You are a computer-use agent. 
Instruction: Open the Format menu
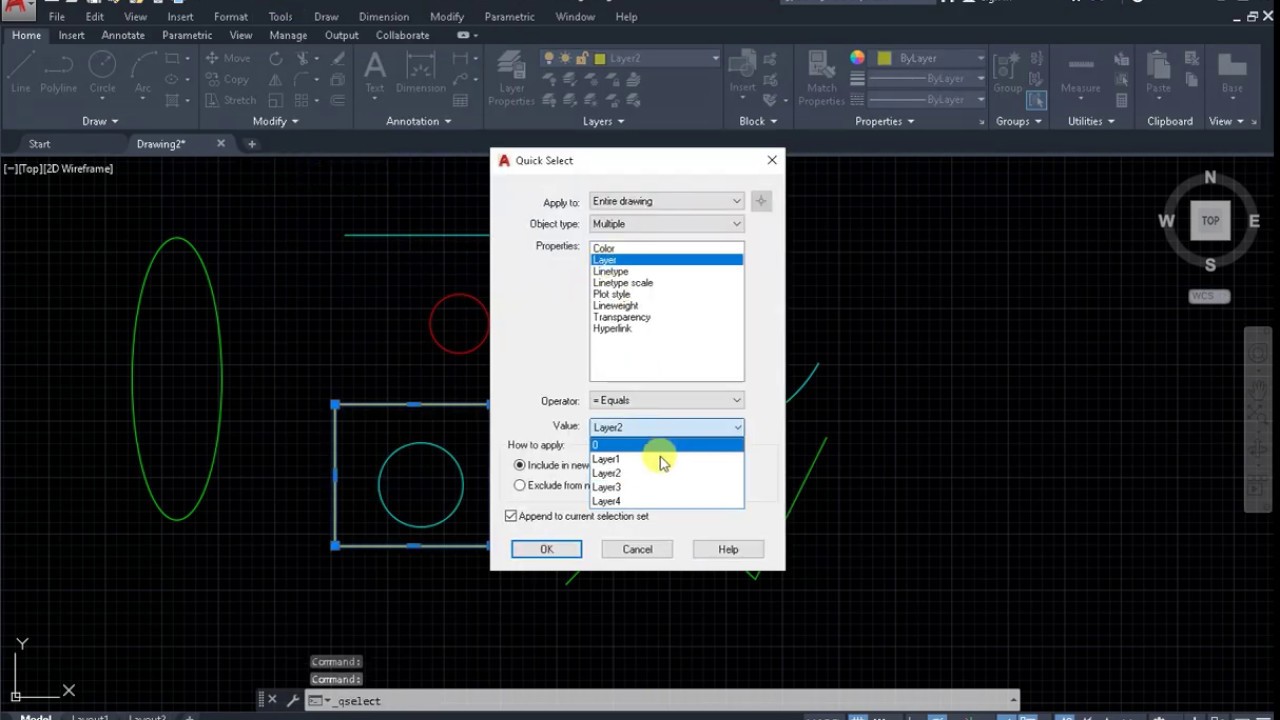click(x=231, y=17)
